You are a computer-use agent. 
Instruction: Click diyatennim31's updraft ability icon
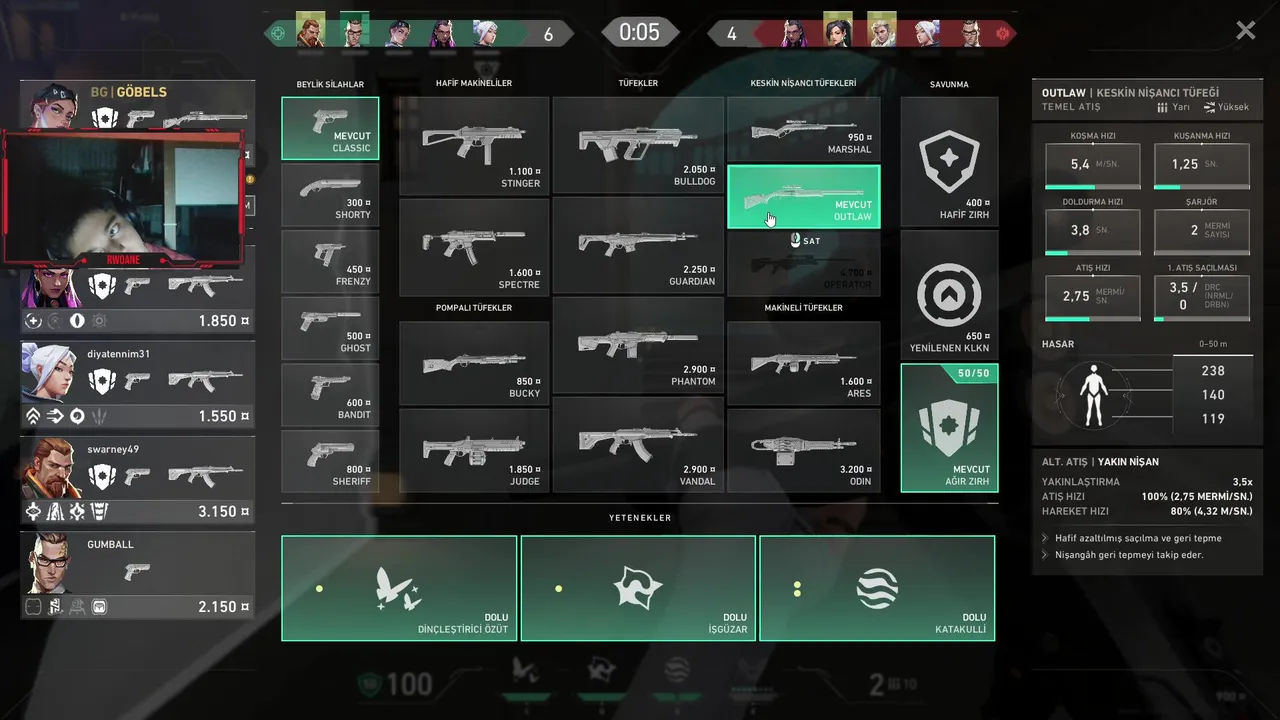[x=33, y=416]
